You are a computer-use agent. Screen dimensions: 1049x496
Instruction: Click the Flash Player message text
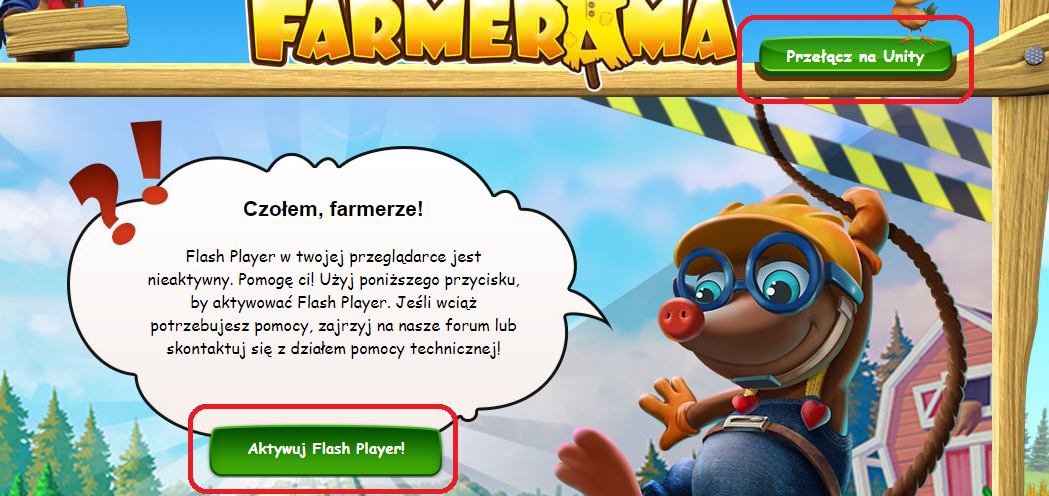click(333, 303)
